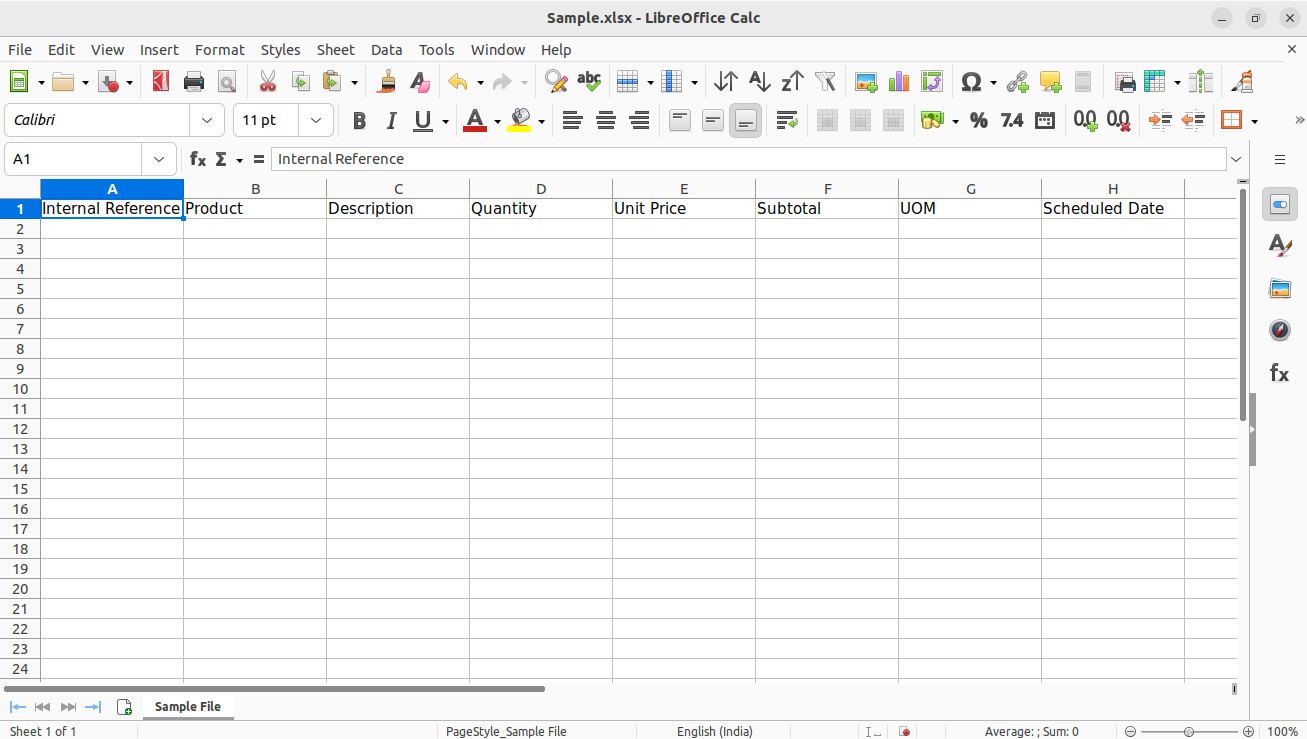Open background color dropdown arrow
The image size is (1307, 739).
tap(541, 121)
